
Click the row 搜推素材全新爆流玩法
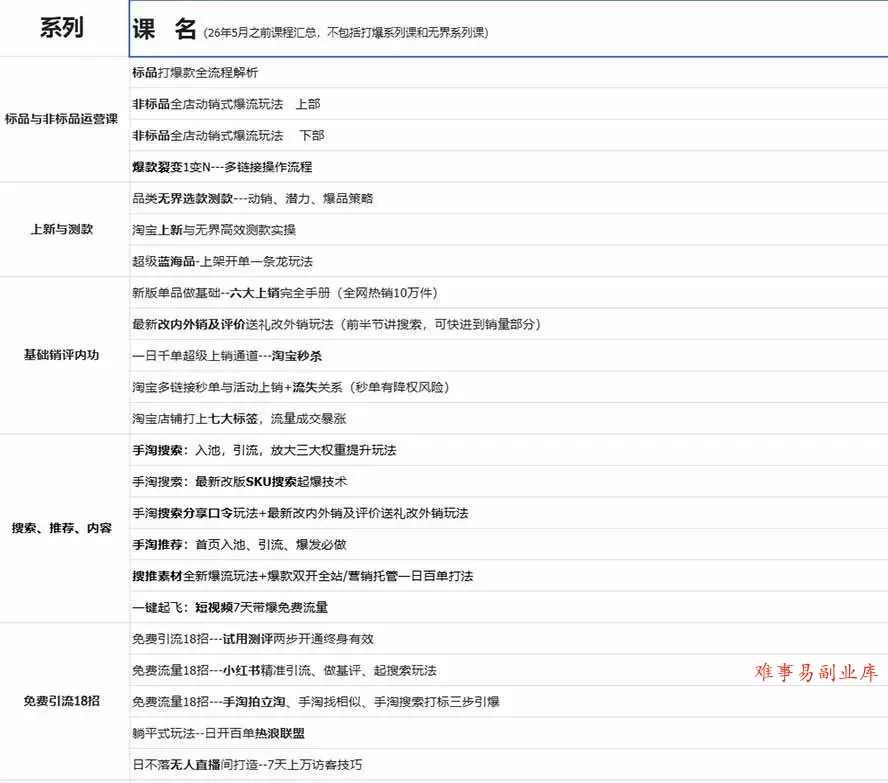point(509,576)
